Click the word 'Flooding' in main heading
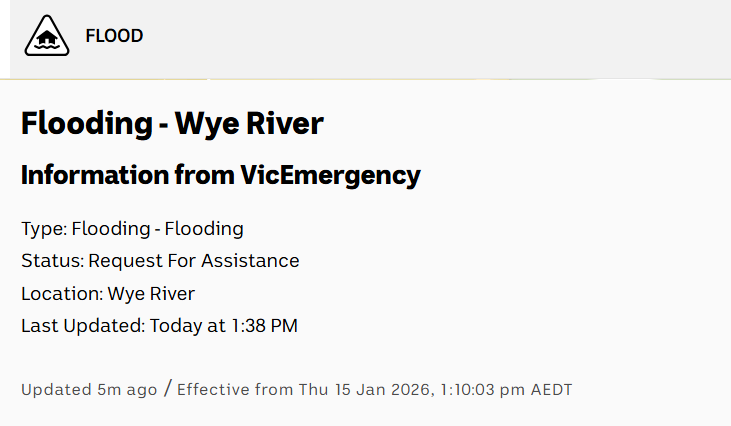This screenshot has width=731, height=426. click(x=84, y=124)
